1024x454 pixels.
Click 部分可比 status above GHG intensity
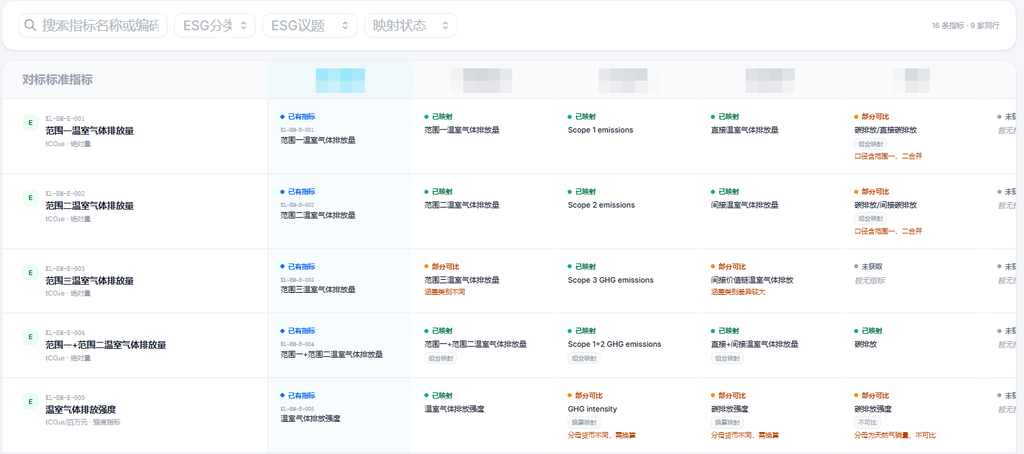pos(584,396)
